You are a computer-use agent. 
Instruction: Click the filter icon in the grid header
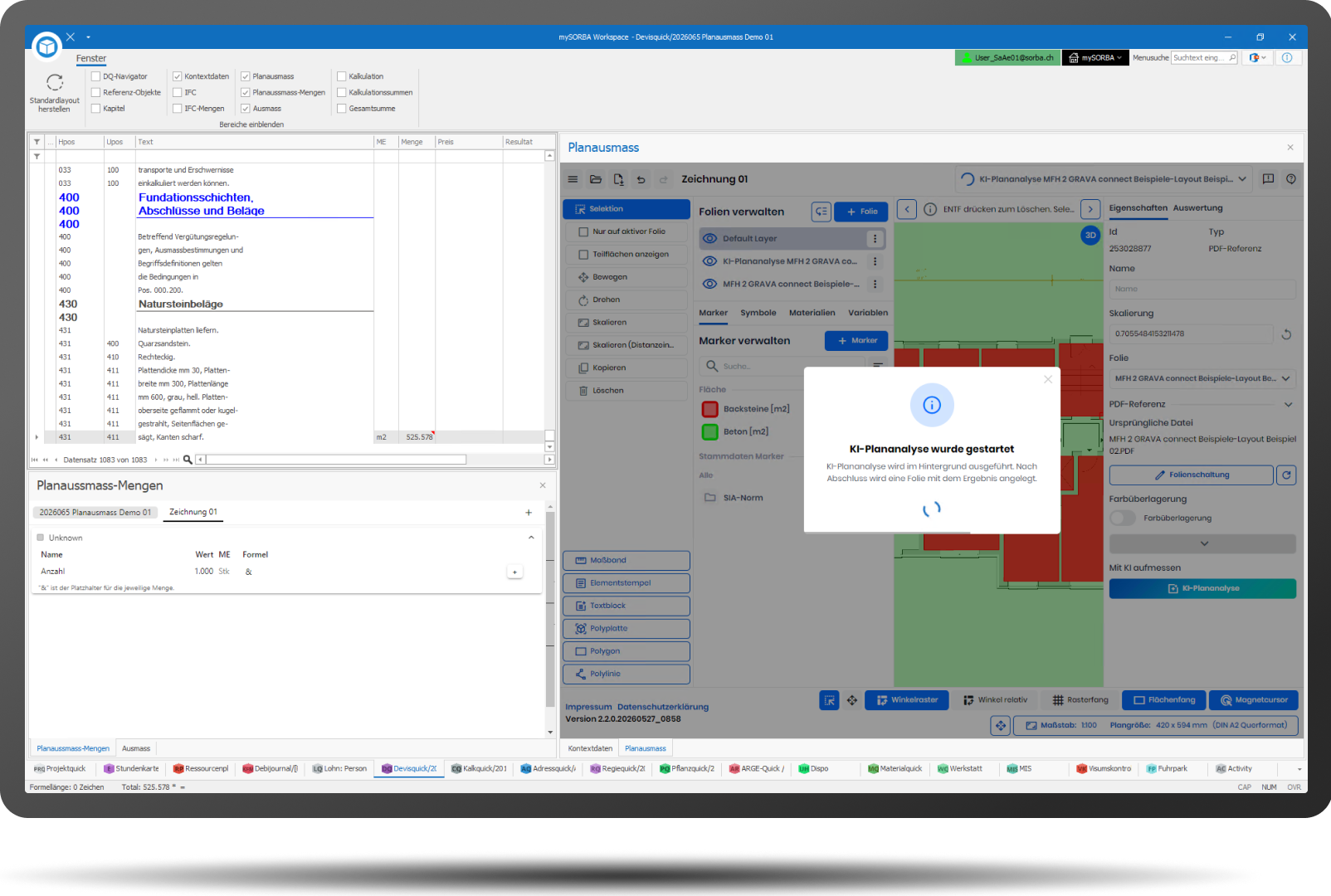(x=37, y=142)
